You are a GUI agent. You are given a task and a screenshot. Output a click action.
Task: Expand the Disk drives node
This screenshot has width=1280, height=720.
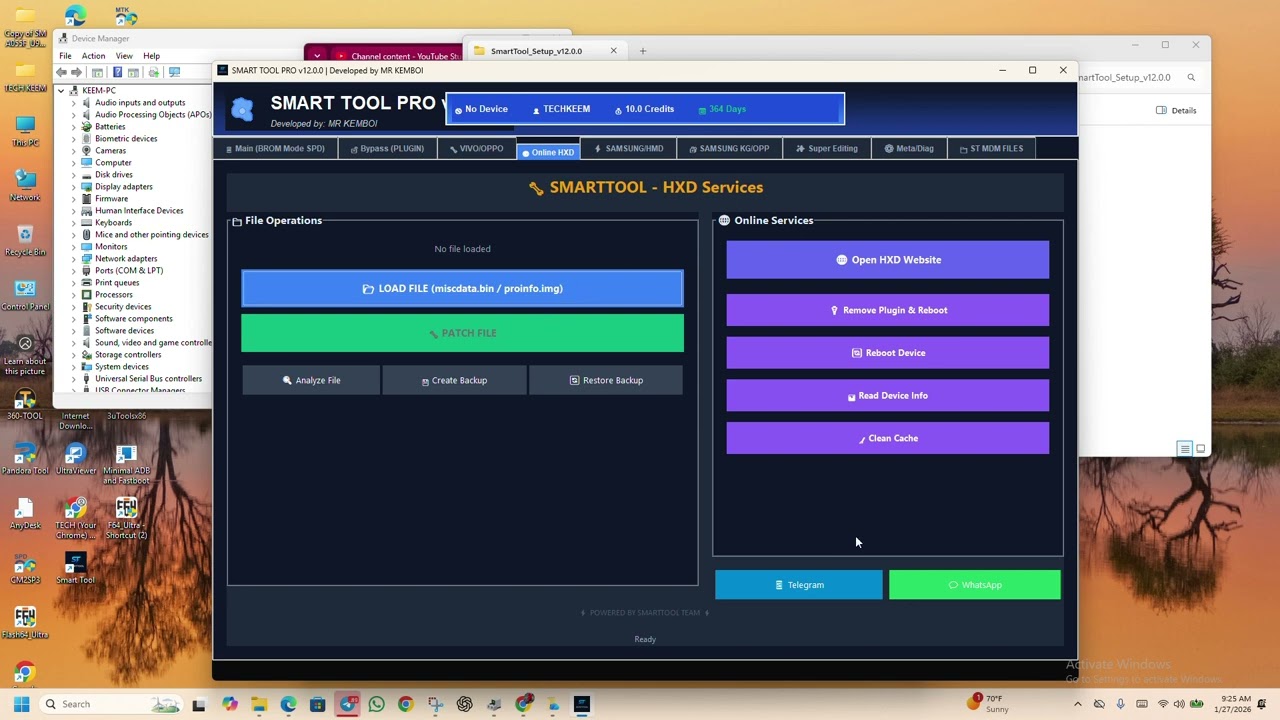pos(73,175)
